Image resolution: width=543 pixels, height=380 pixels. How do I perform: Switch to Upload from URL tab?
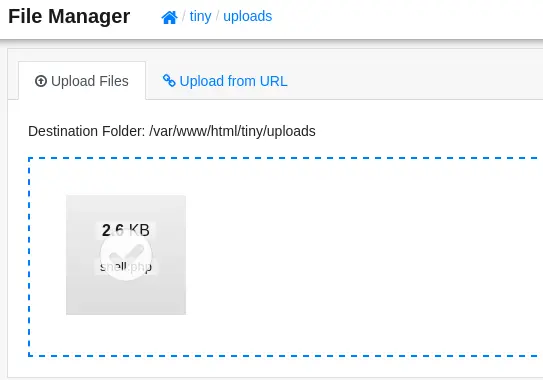tap(225, 81)
